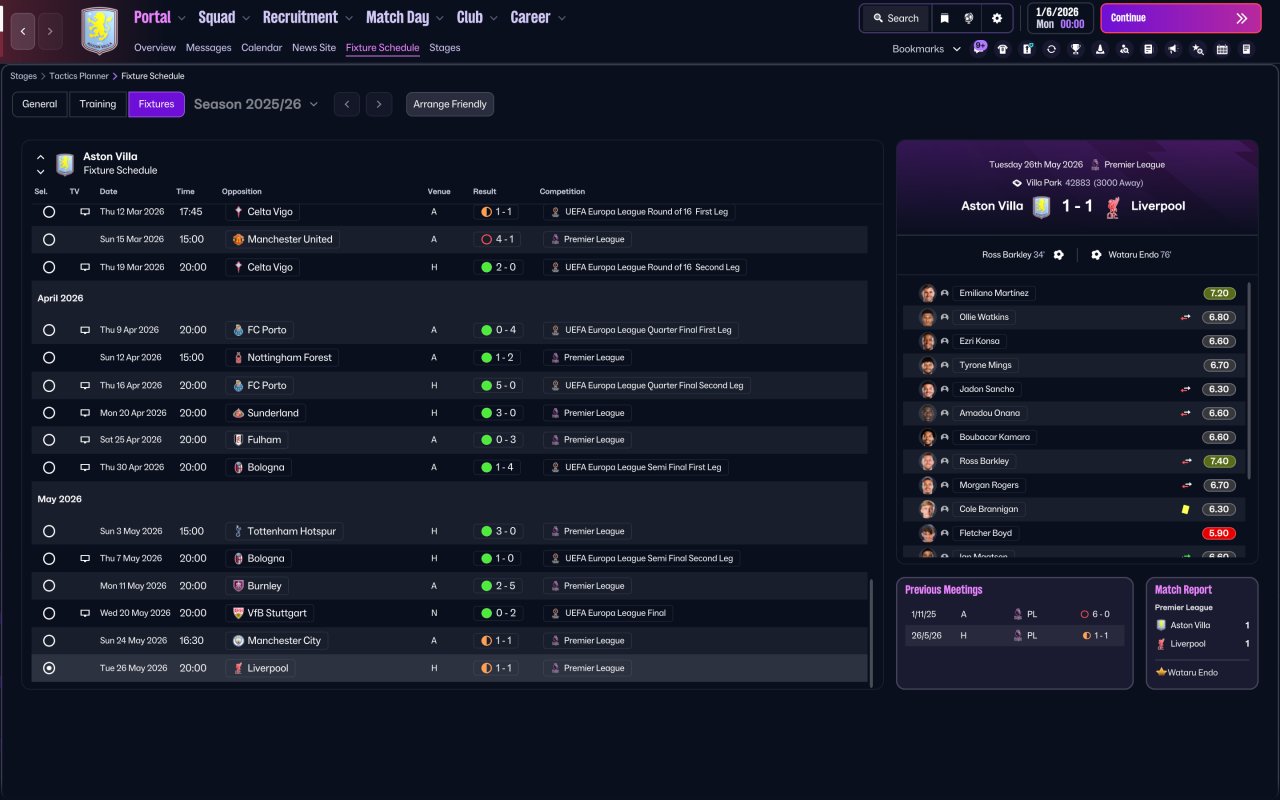Select the Tottenham Hotspur fixture radio button
This screenshot has height=800, width=1280.
coord(49,531)
